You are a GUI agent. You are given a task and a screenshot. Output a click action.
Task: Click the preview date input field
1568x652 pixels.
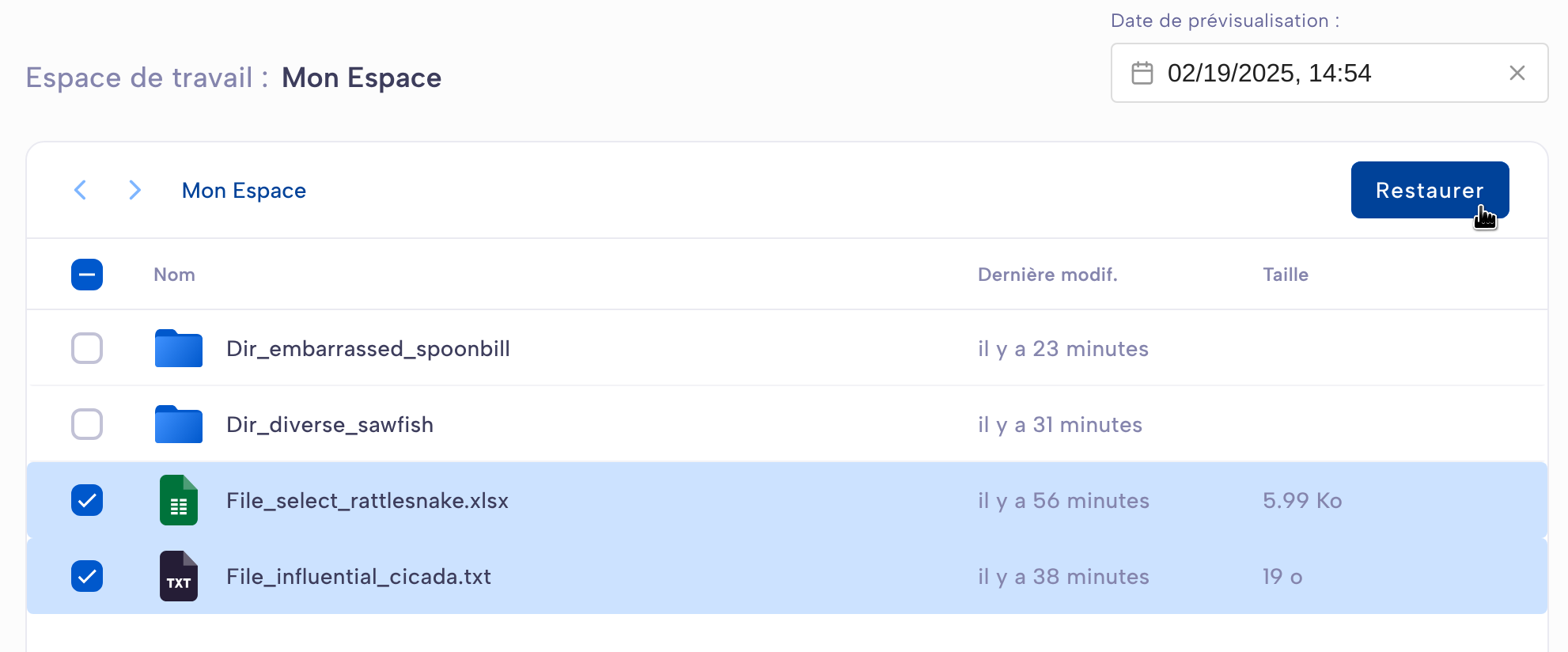1329,73
